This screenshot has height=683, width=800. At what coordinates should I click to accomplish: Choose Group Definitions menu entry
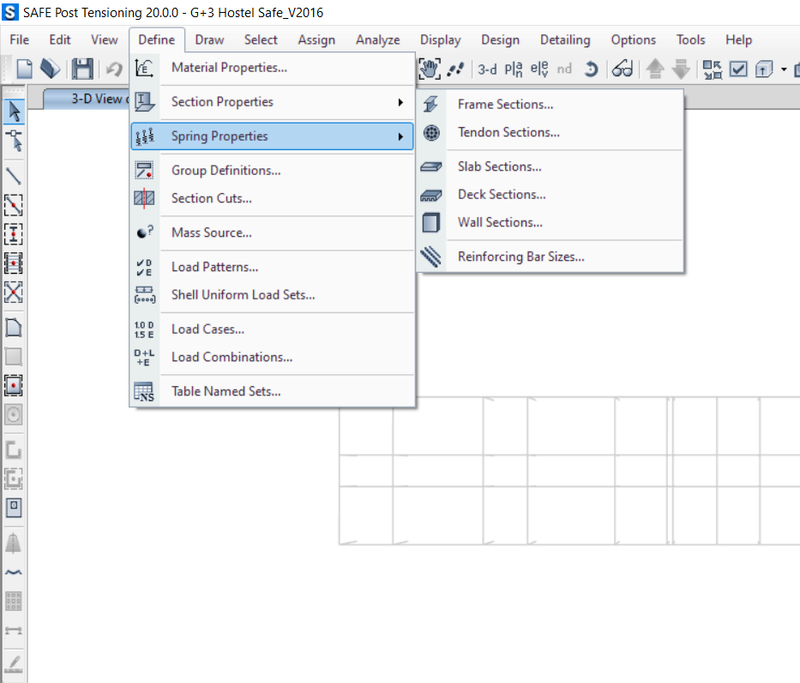point(272,170)
